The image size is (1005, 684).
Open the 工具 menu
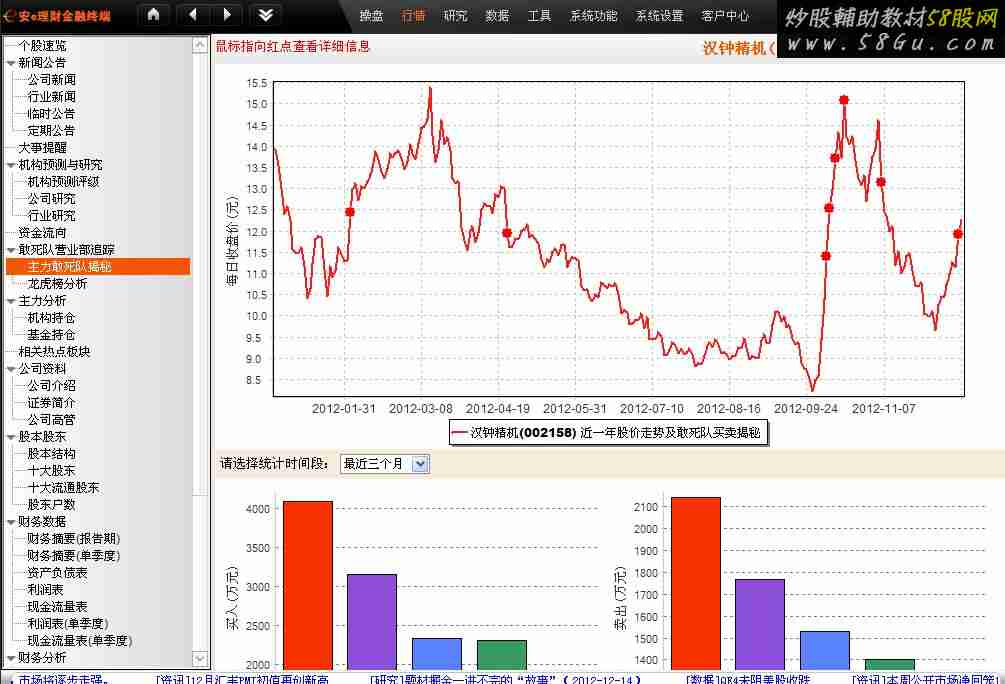click(539, 16)
